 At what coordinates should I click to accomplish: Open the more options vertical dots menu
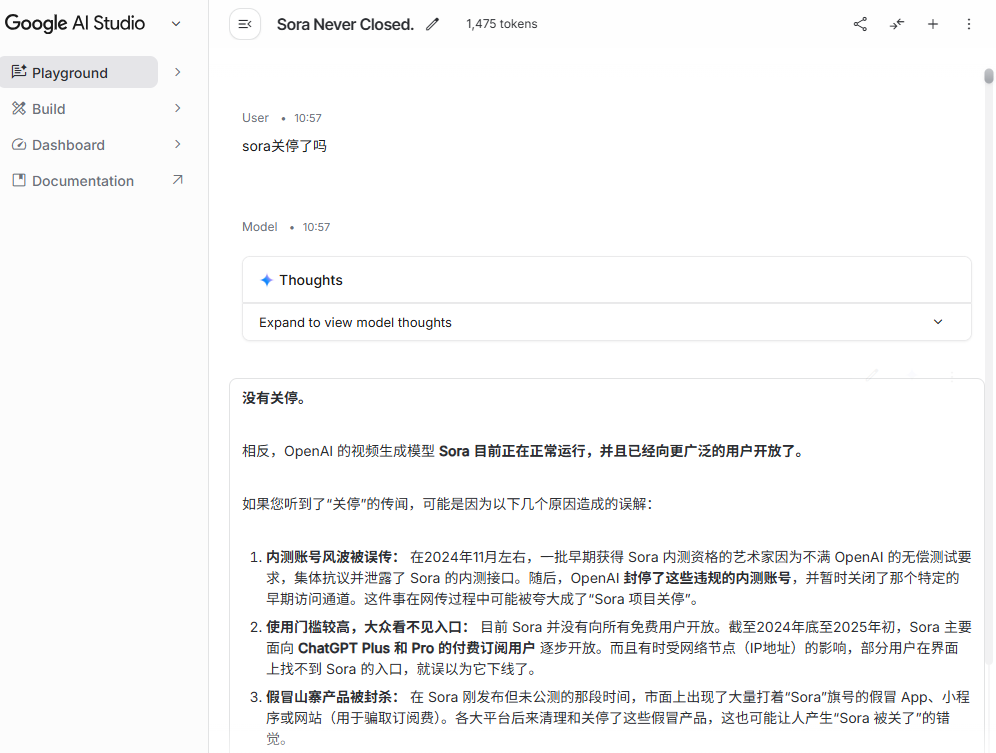(969, 24)
